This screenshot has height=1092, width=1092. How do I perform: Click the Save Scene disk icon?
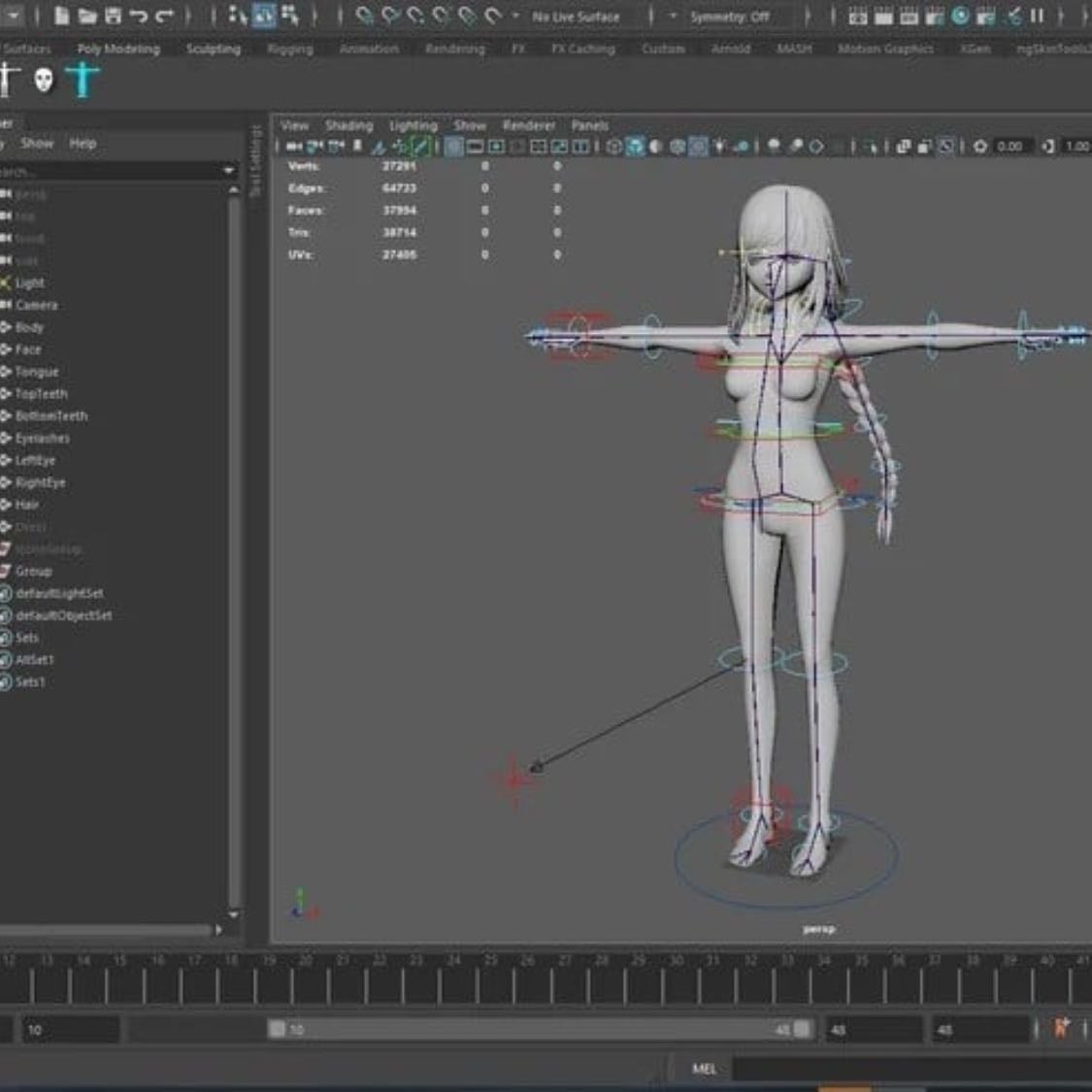point(113,16)
